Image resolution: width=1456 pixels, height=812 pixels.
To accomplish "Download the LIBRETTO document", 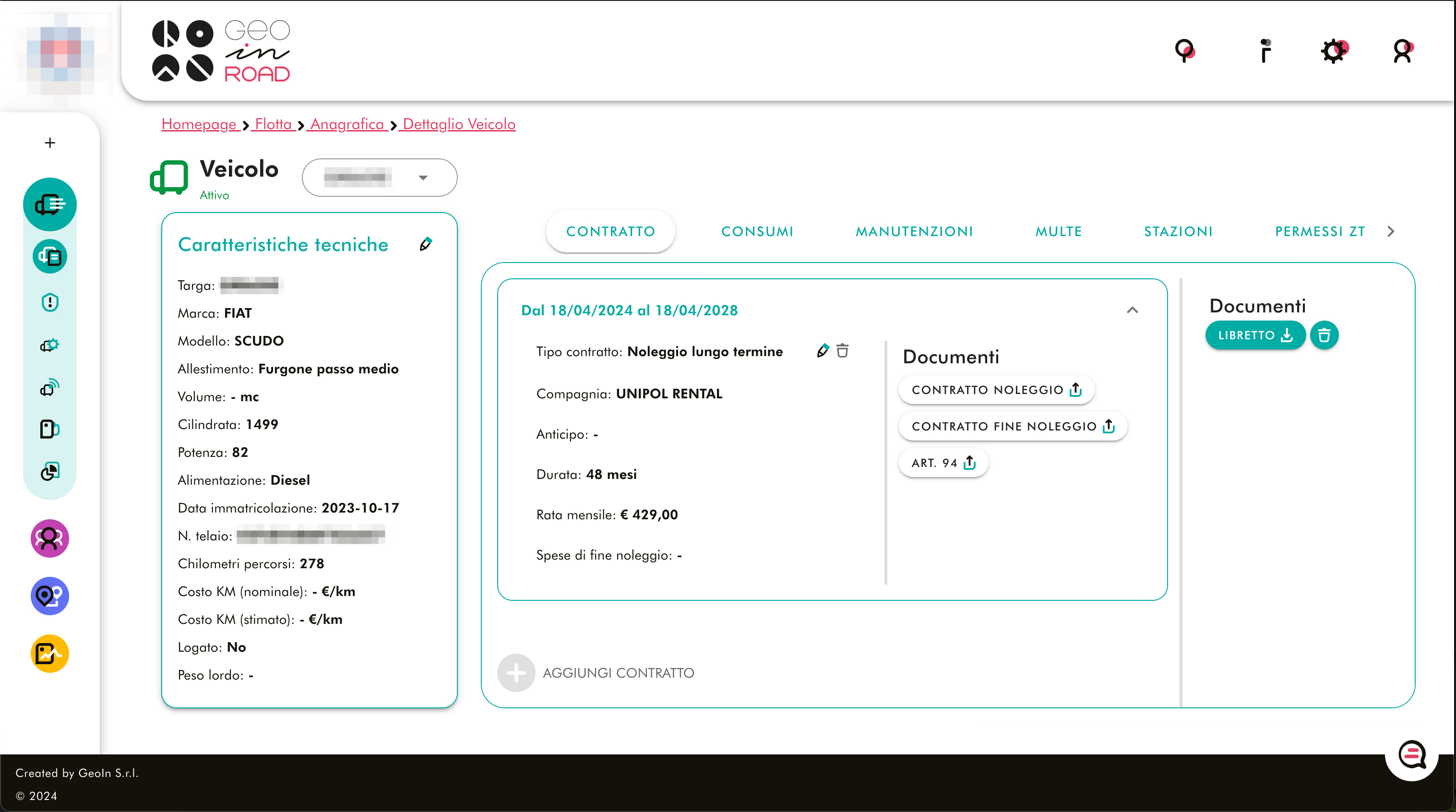I will [x=1255, y=335].
